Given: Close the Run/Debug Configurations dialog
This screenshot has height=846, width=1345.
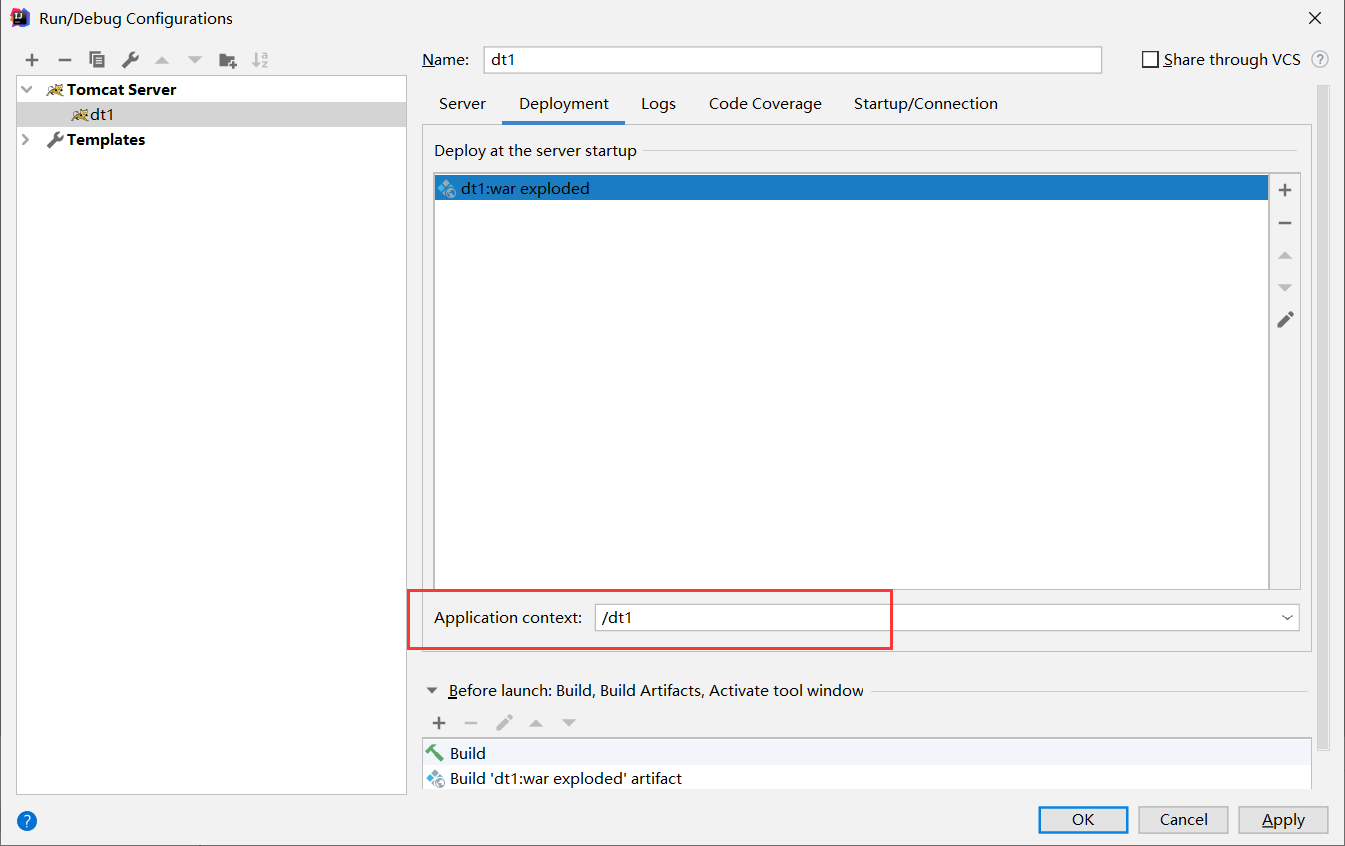Looking at the screenshot, I should 1314,18.
